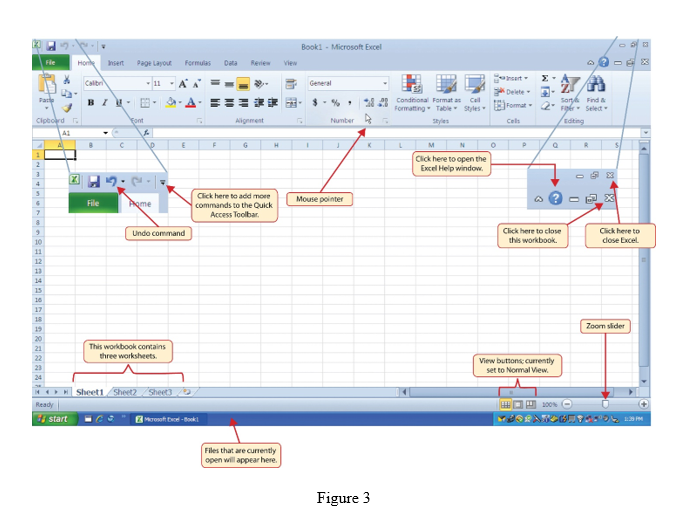Viewport: 698px width, 511px height.
Task: Click Increase Decimal icon
Action: coord(369,103)
